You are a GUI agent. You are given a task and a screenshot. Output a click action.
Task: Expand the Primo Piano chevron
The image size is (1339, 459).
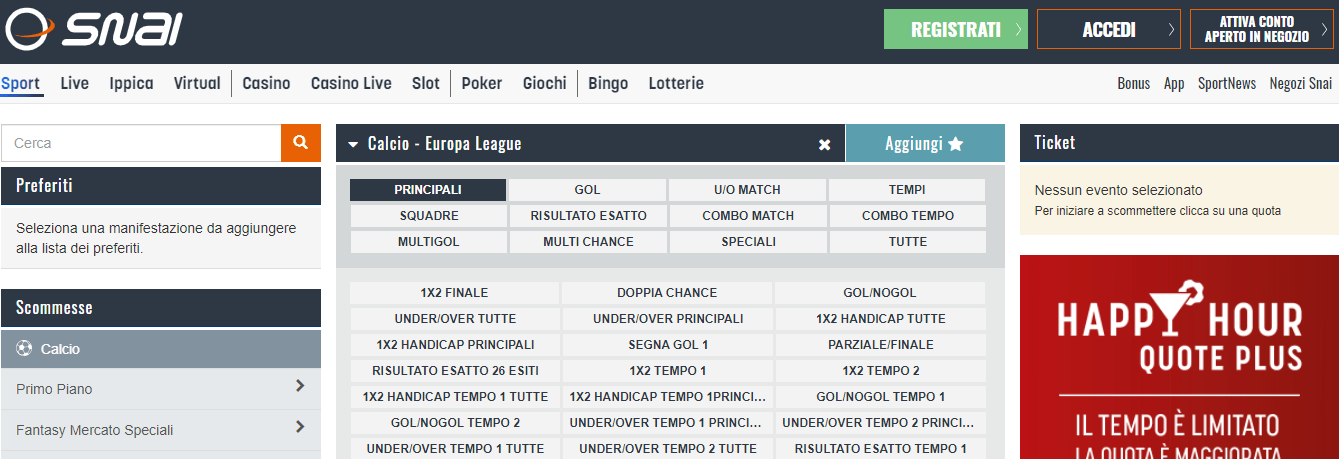click(300, 386)
